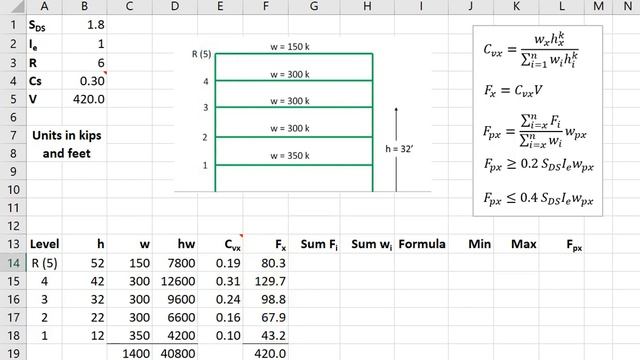The image size is (640, 360).
Task: Click the 'h = 32'' dimension label
Action: 399,149
